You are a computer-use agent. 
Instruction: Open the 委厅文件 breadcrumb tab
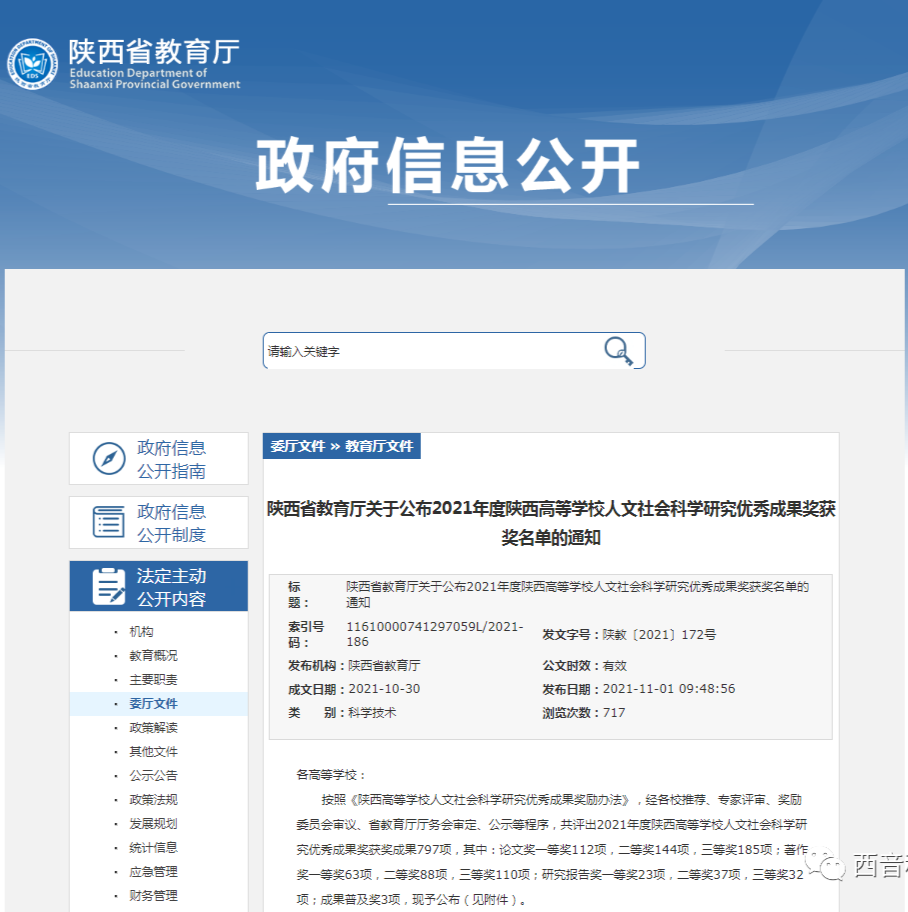tap(299, 446)
